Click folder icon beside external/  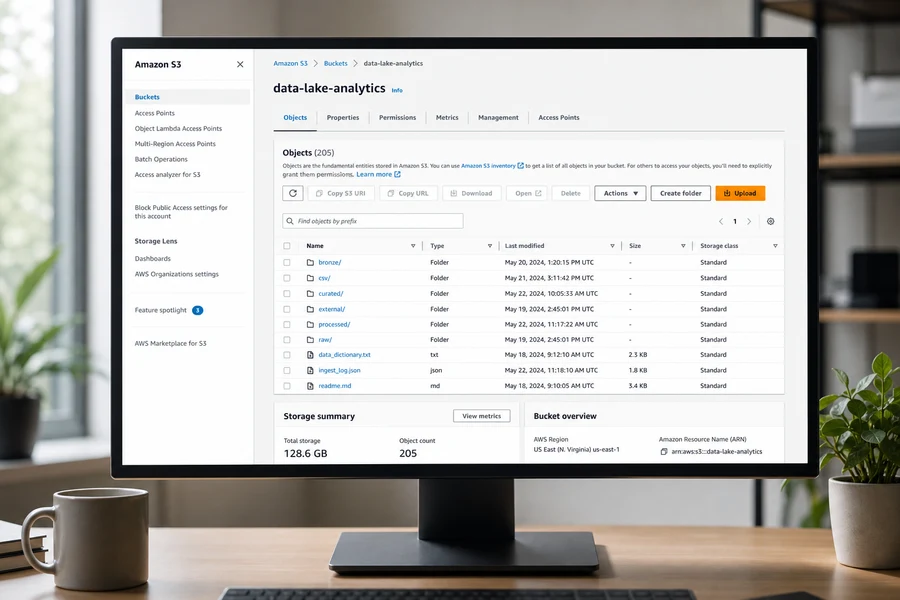tap(310, 309)
